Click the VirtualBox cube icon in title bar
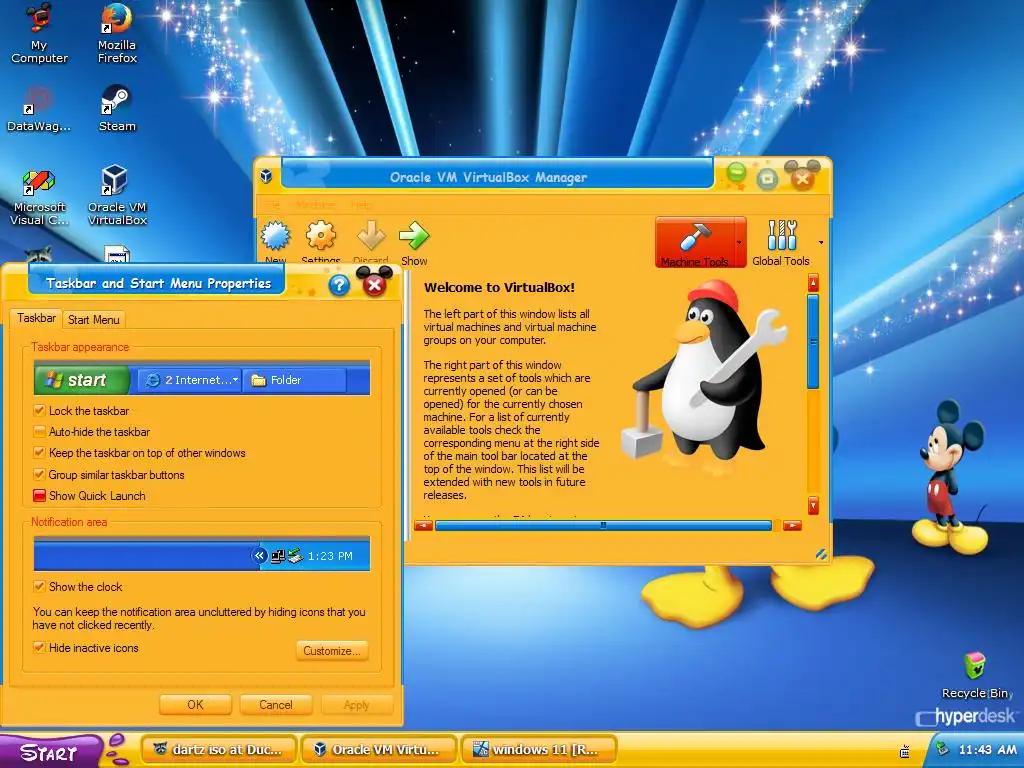Screen dimensions: 1024x768 [266, 176]
